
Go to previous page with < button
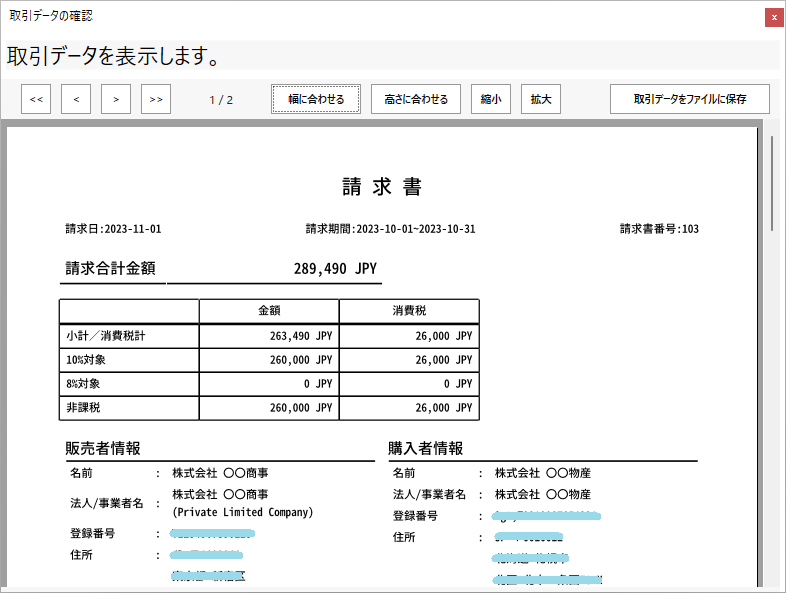point(76,99)
